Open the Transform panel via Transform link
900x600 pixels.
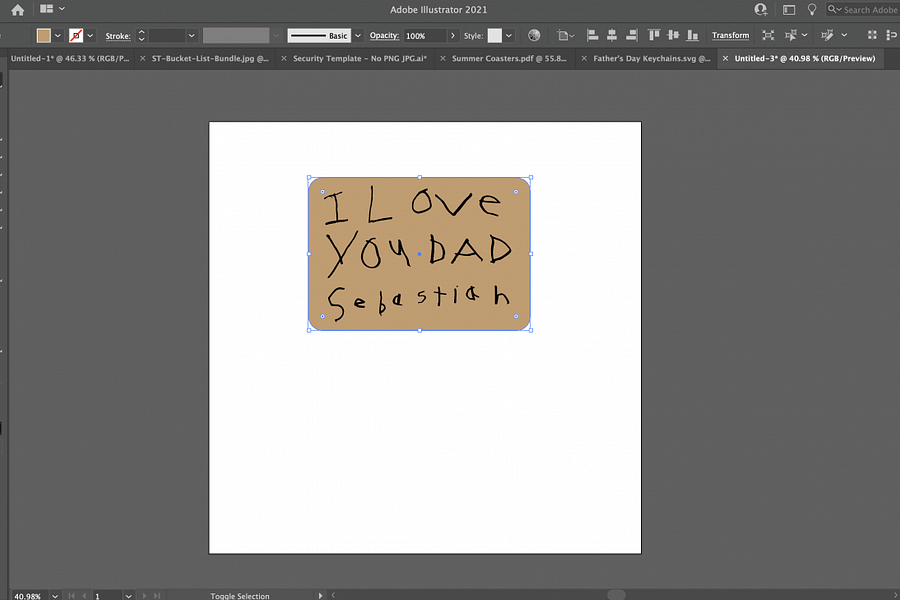click(730, 35)
